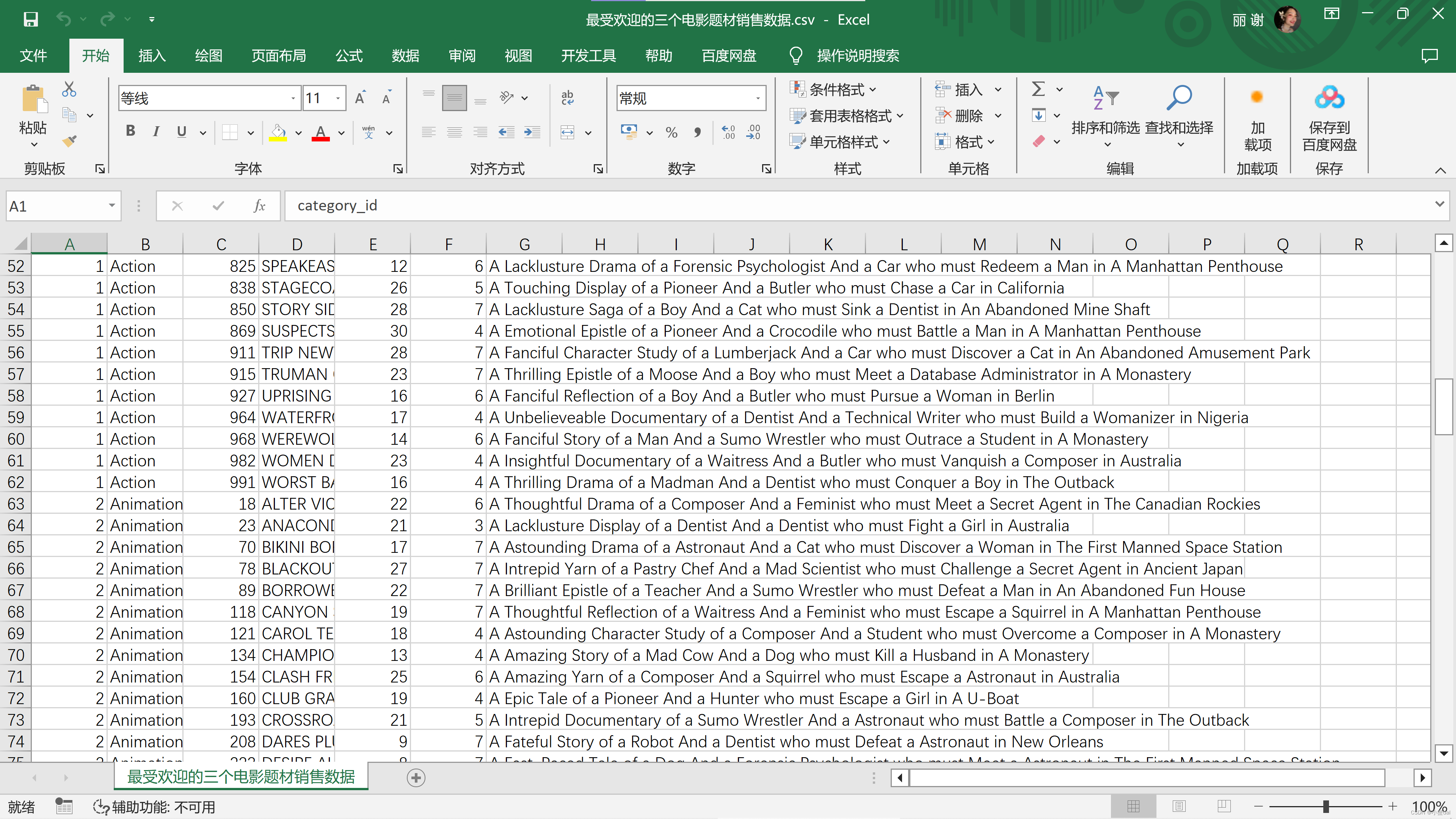Click the orientation angled text icon
The width and height of the screenshot is (1456, 819).
pyautogui.click(x=507, y=97)
